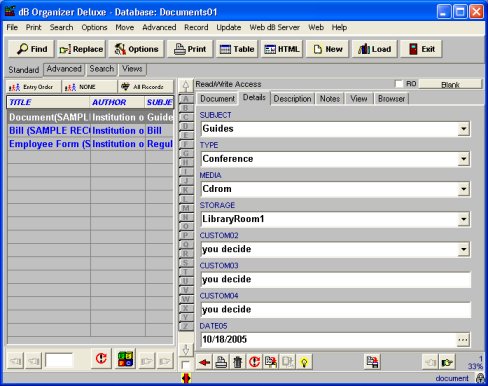Click the red refresh icon next to trash can

coord(254,362)
